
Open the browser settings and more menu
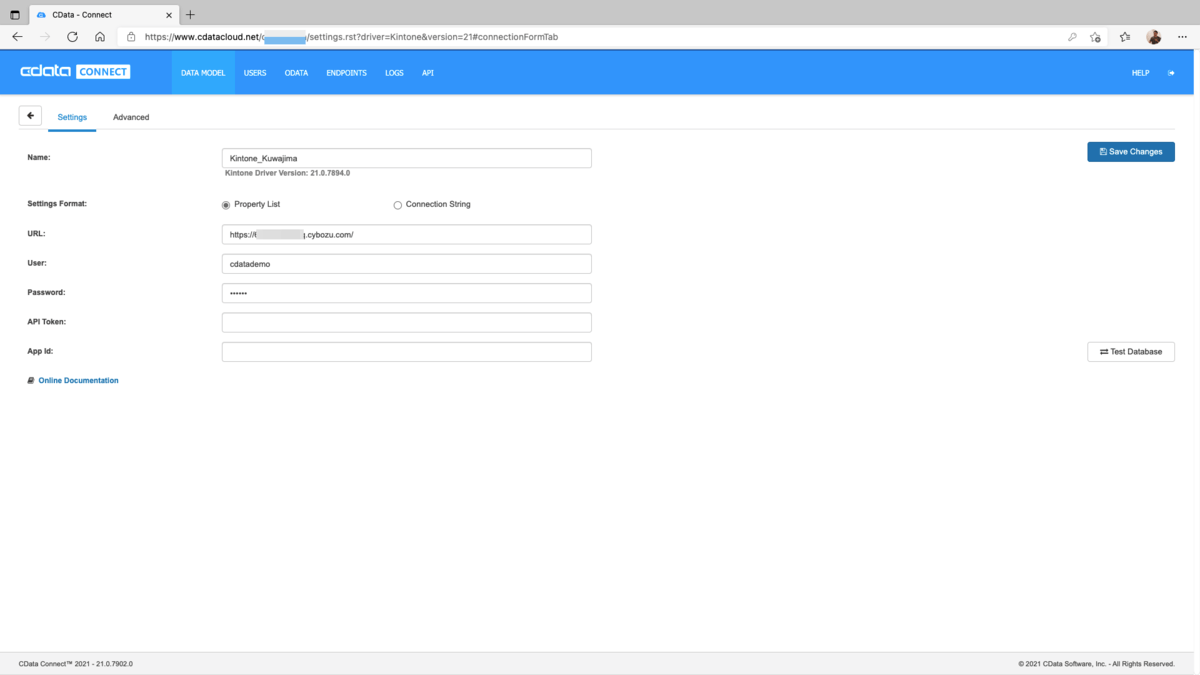[x=1182, y=37]
